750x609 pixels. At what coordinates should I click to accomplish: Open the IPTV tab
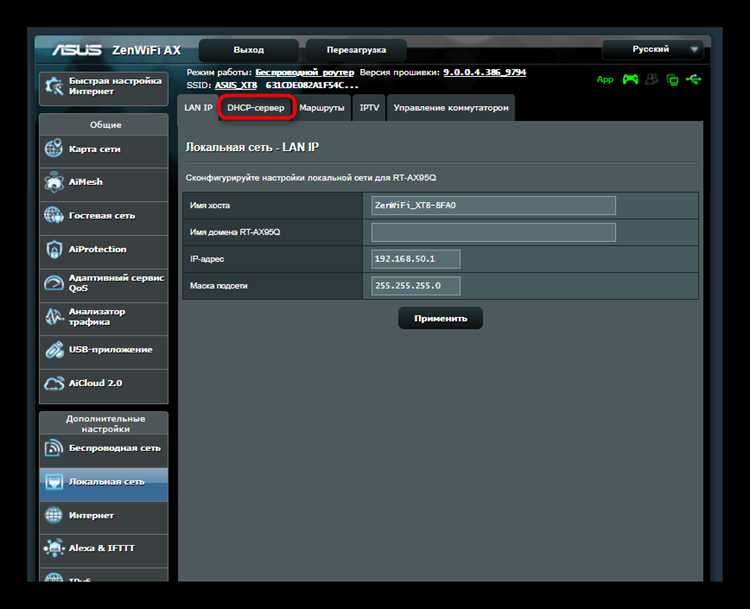coord(369,108)
